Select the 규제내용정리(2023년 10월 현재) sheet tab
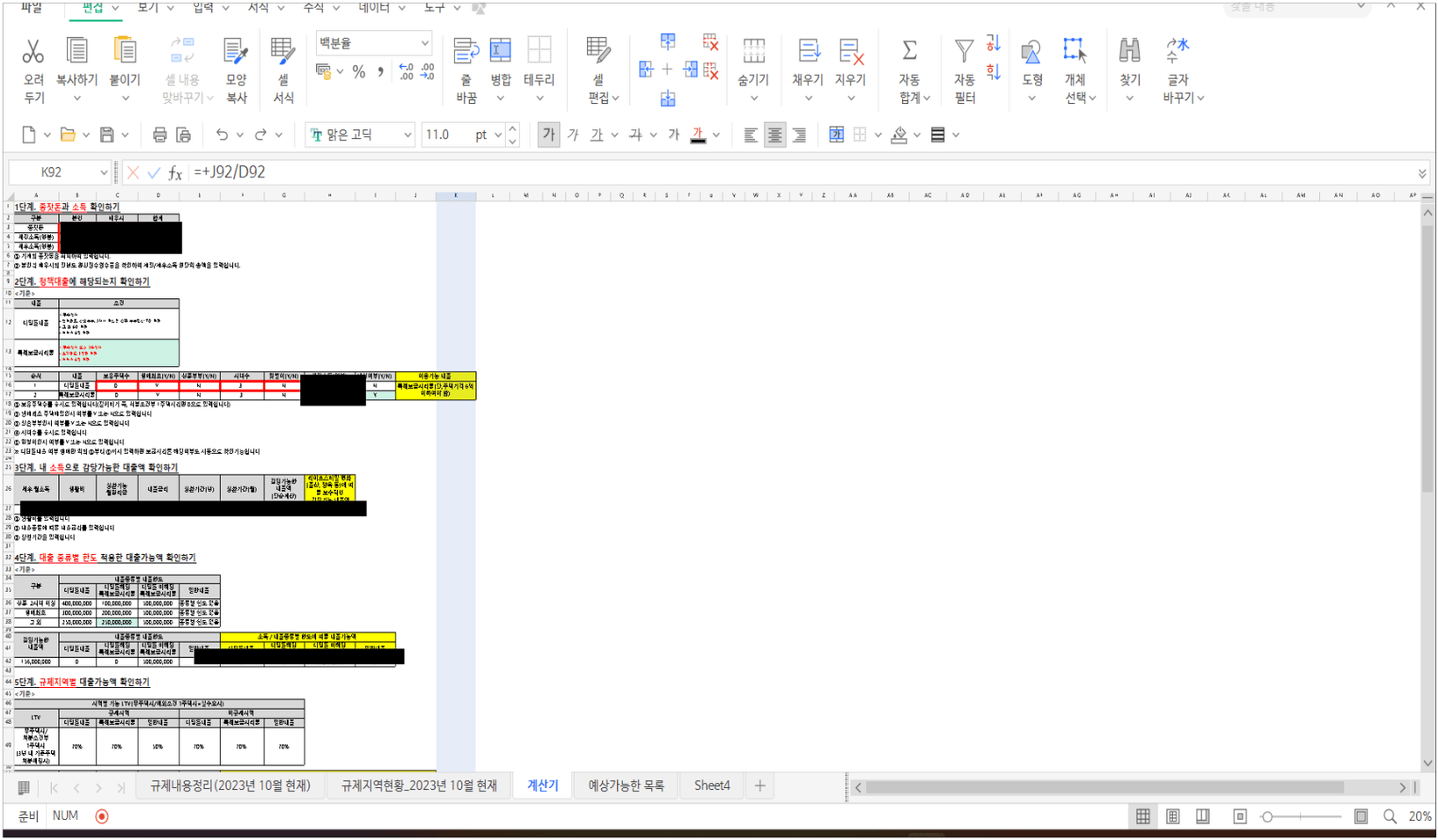This screenshot has width=1438, height=840. [x=231, y=785]
